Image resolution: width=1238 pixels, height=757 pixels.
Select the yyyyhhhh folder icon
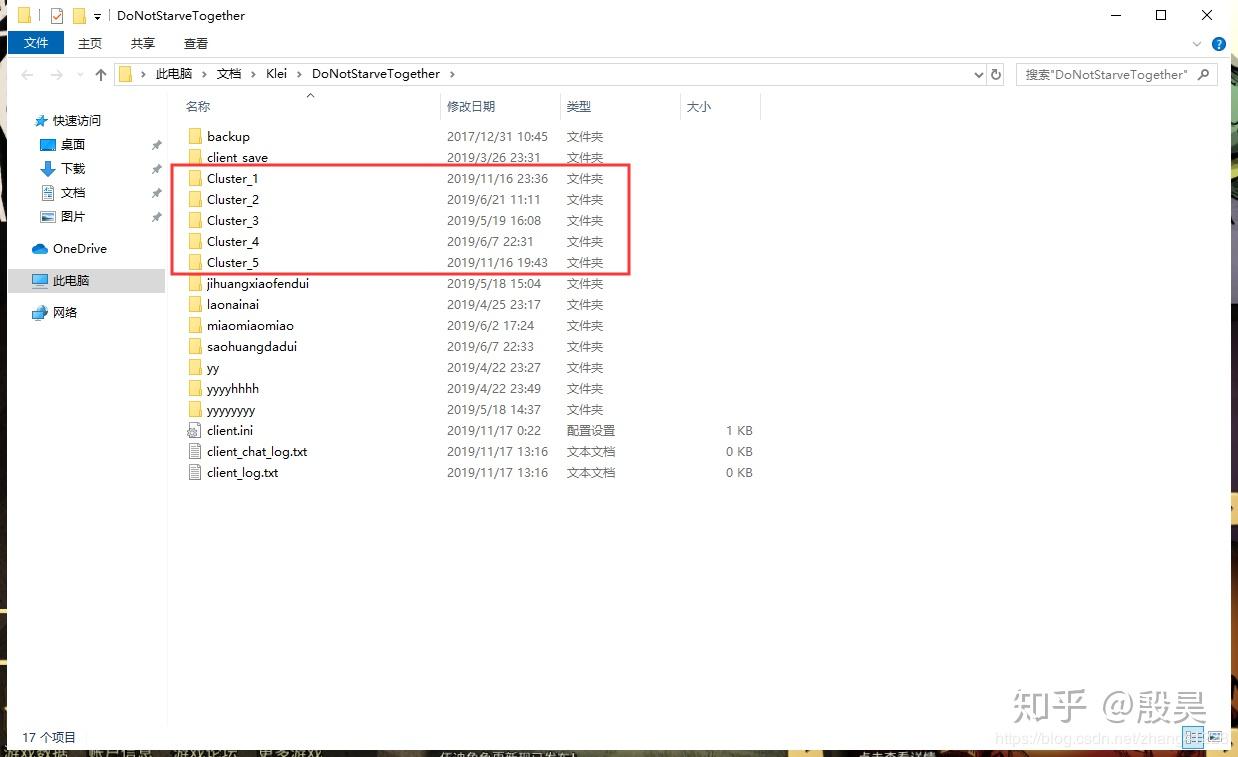coord(195,388)
